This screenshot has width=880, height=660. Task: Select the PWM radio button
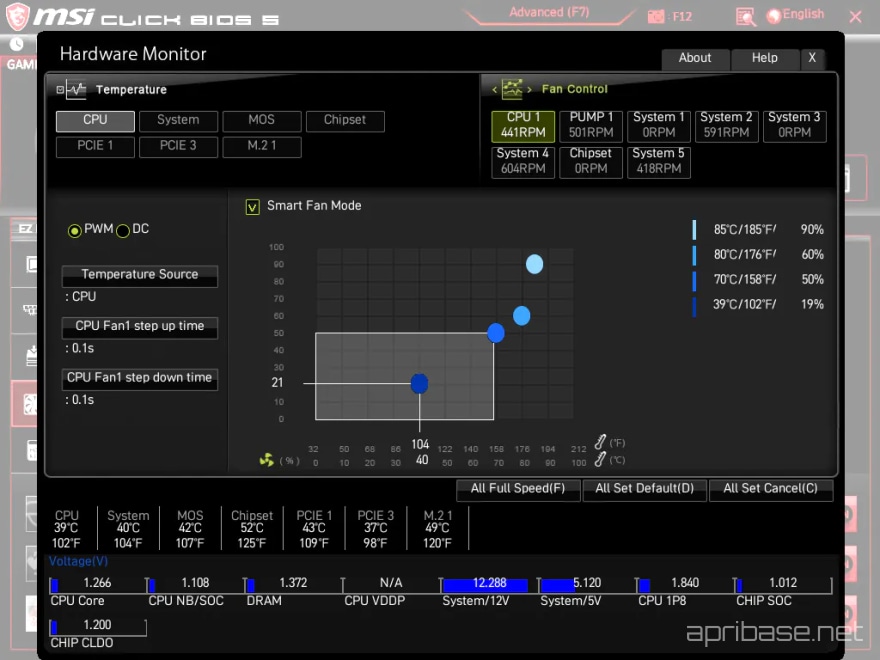click(x=74, y=231)
